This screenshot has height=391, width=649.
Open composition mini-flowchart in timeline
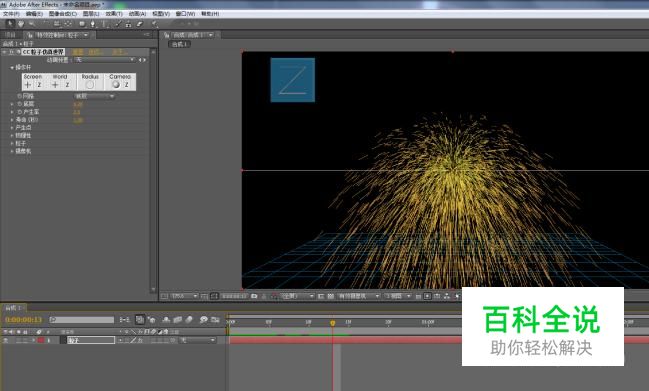tap(124, 320)
